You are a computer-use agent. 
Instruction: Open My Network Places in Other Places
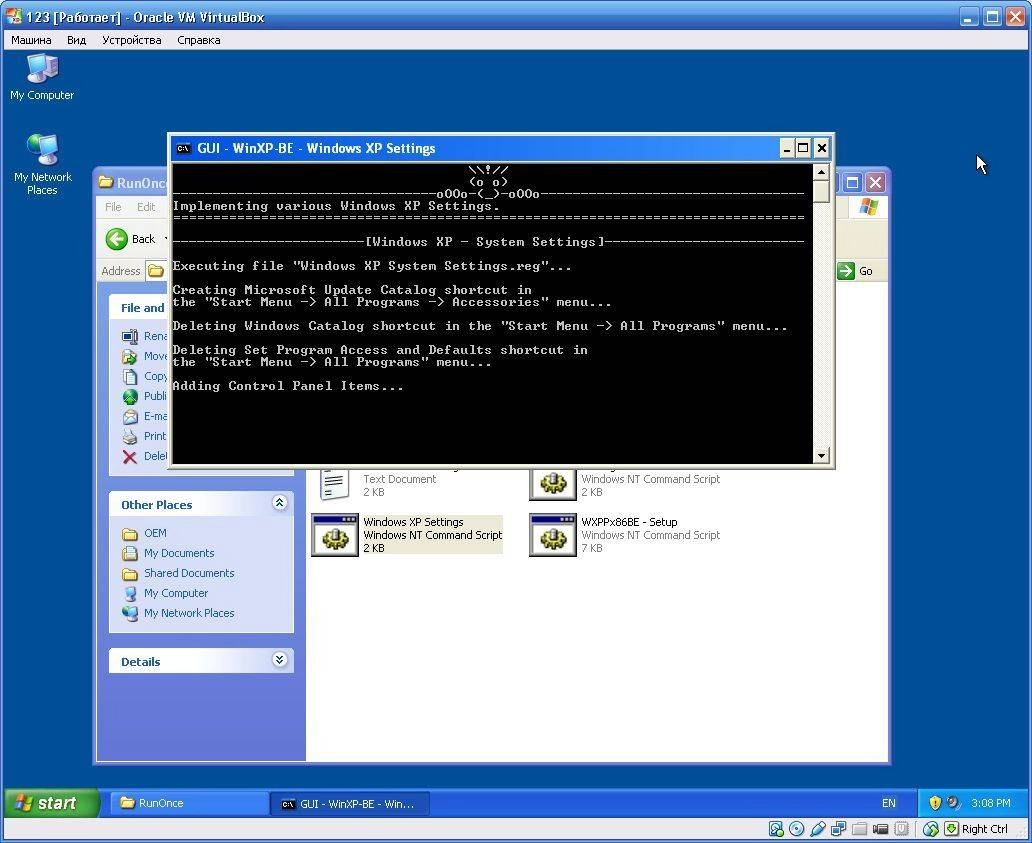pyautogui.click(x=189, y=613)
